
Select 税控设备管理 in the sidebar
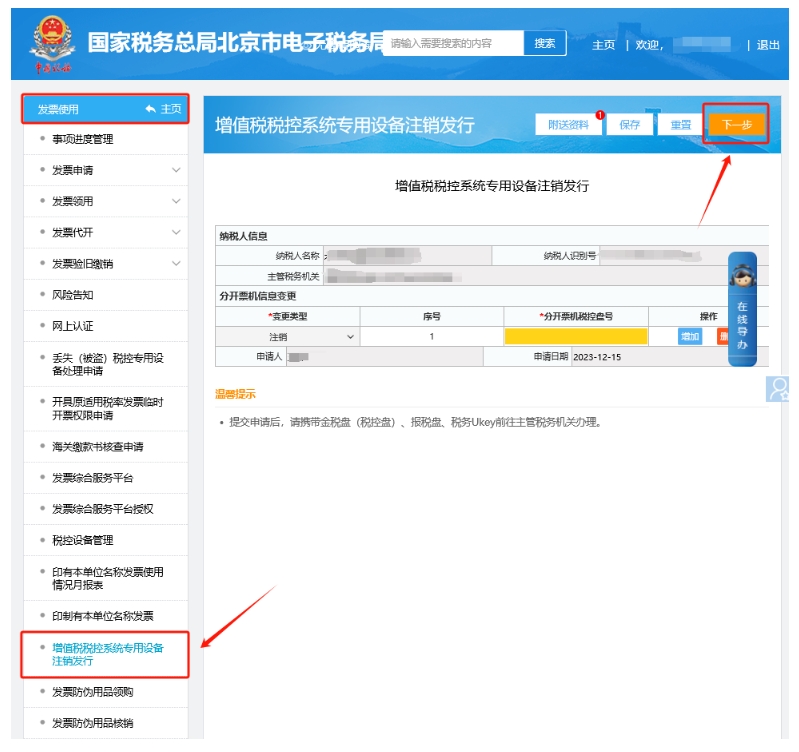[x=83, y=540]
